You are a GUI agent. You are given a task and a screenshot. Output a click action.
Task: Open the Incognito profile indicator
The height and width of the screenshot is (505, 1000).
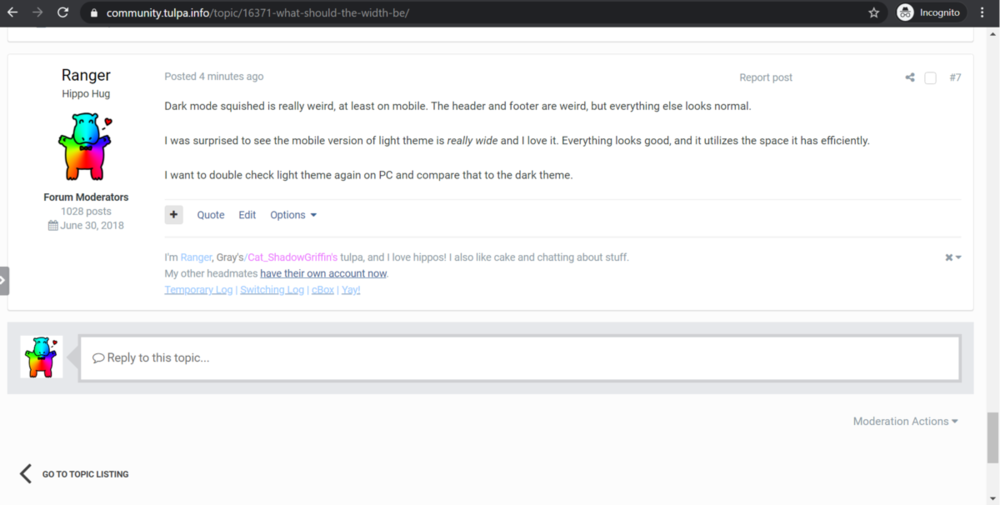[929, 13]
